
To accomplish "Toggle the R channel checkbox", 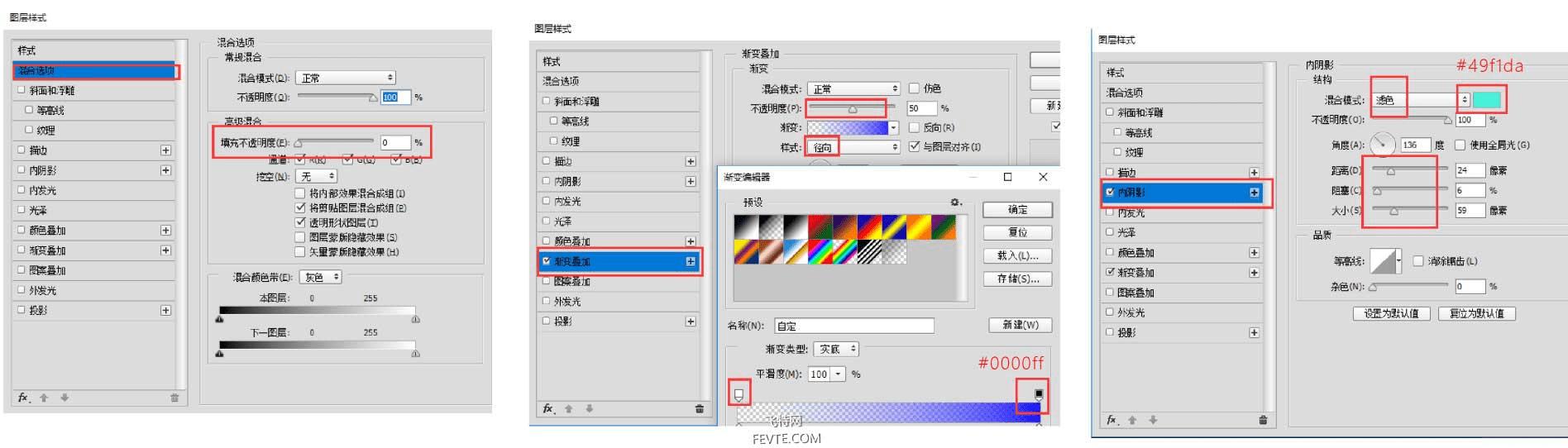I will (300, 160).
